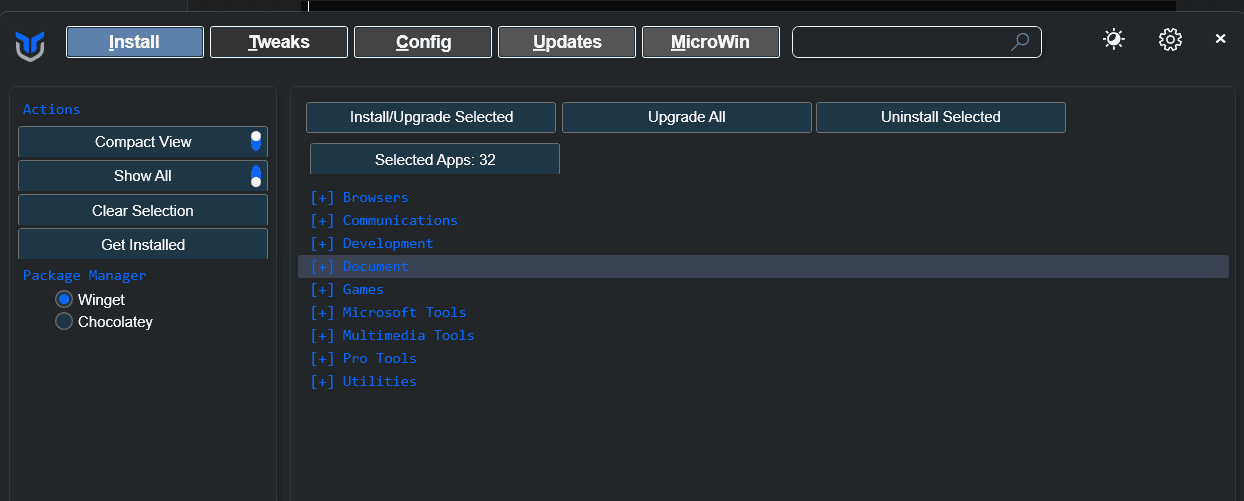Toggle the light/dark theme sun icon

click(1113, 40)
